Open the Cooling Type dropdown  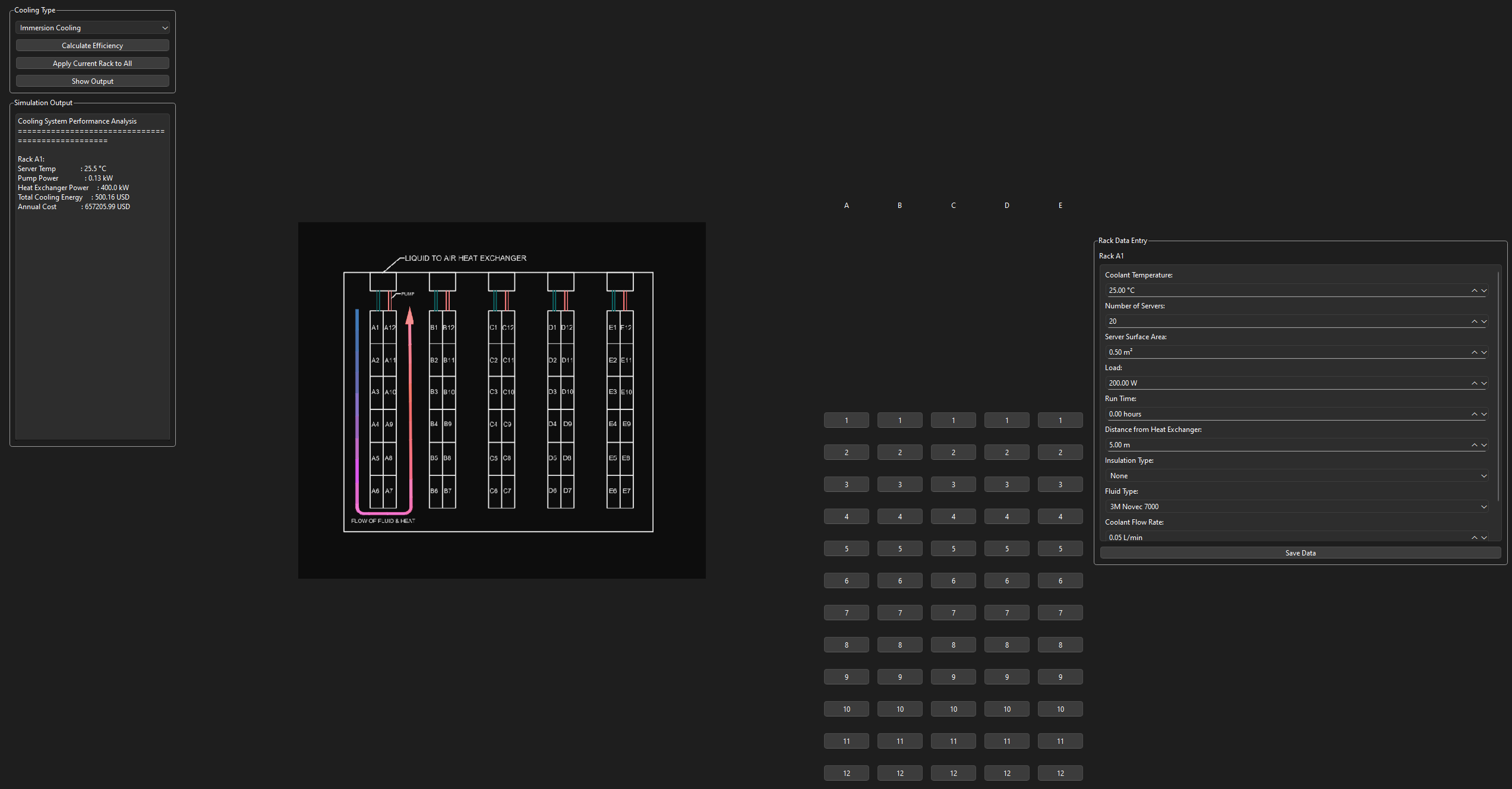tap(93, 28)
